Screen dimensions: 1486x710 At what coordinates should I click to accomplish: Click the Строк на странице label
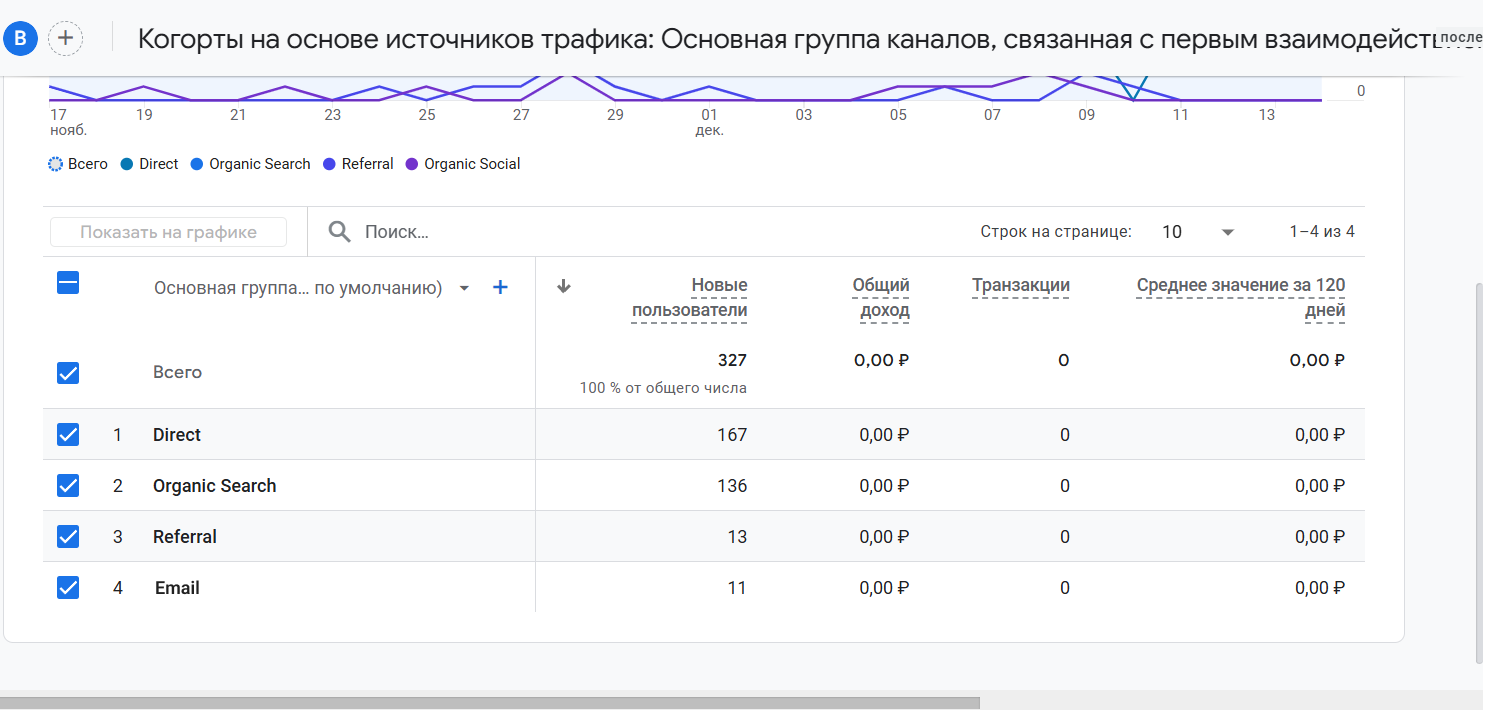(x=1056, y=232)
